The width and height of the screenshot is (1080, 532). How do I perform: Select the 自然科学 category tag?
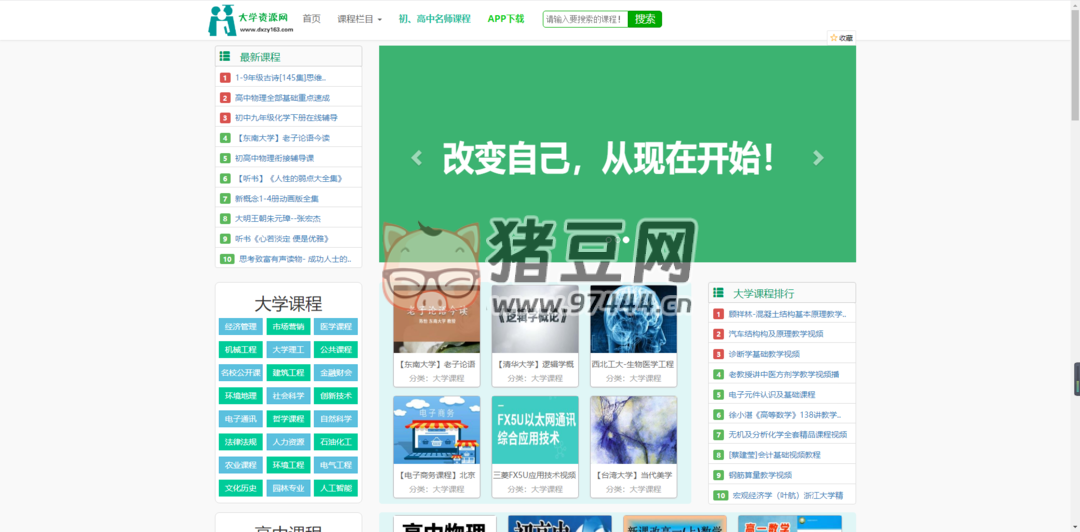336,419
